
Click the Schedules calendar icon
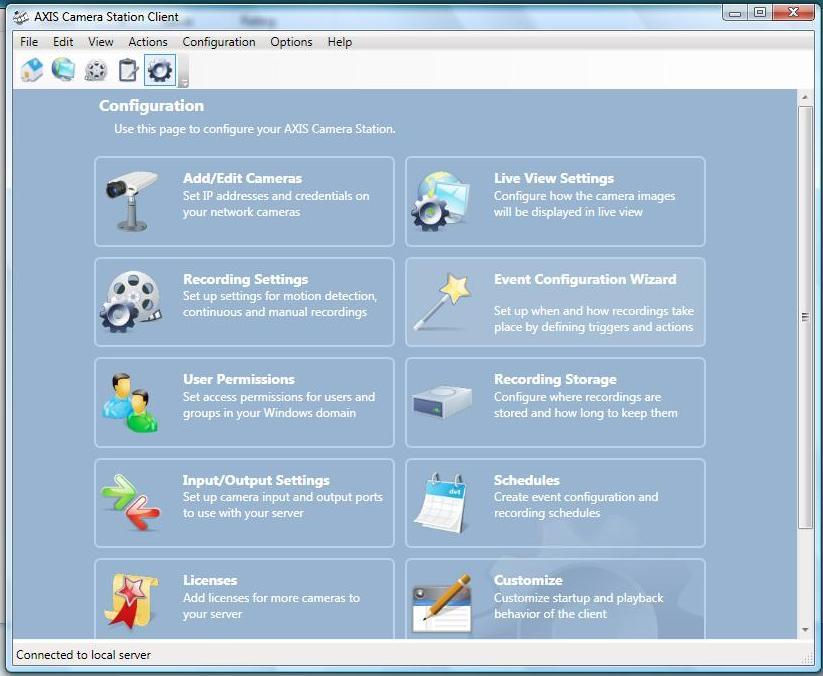(441, 502)
